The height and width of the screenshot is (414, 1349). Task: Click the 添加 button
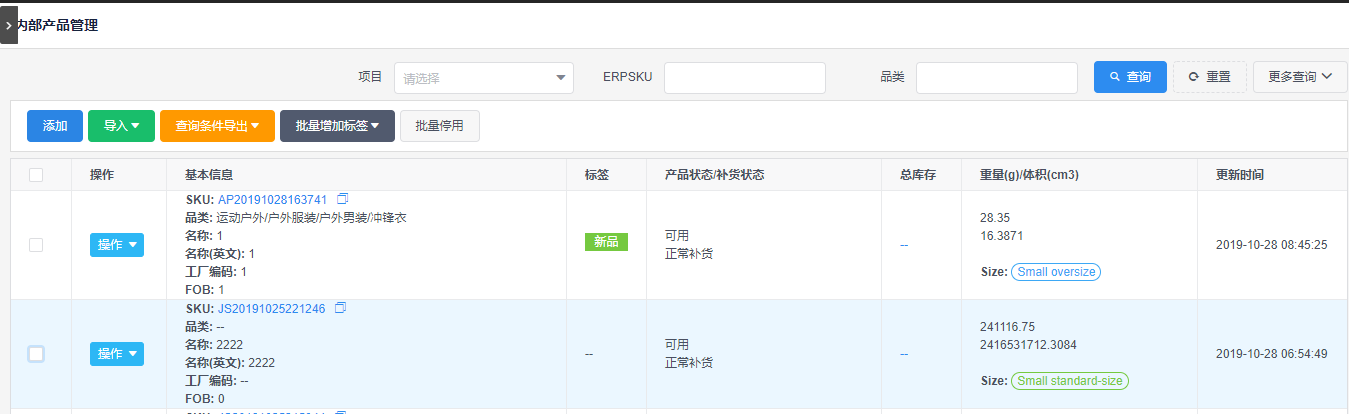tap(55, 126)
